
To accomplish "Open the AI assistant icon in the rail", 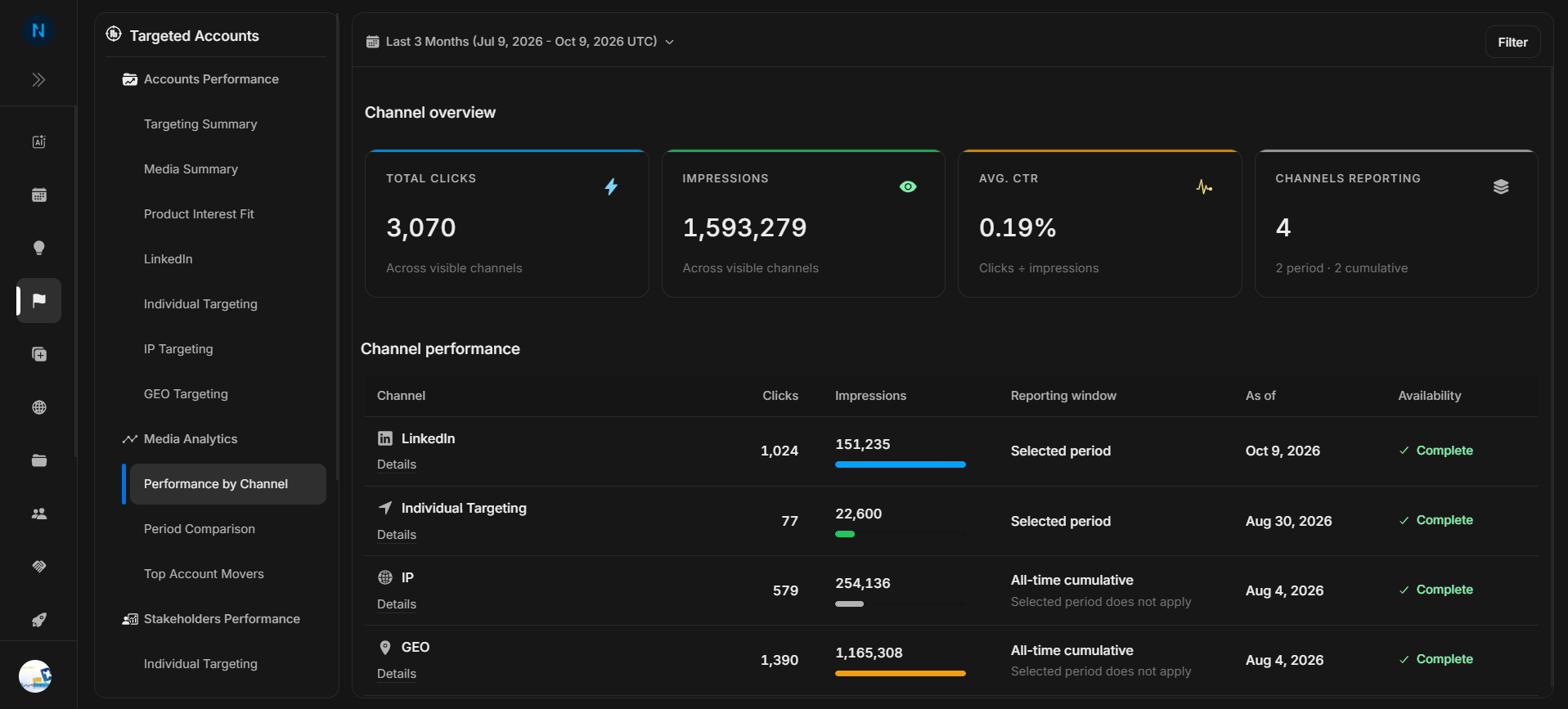I will pyautogui.click(x=38, y=141).
